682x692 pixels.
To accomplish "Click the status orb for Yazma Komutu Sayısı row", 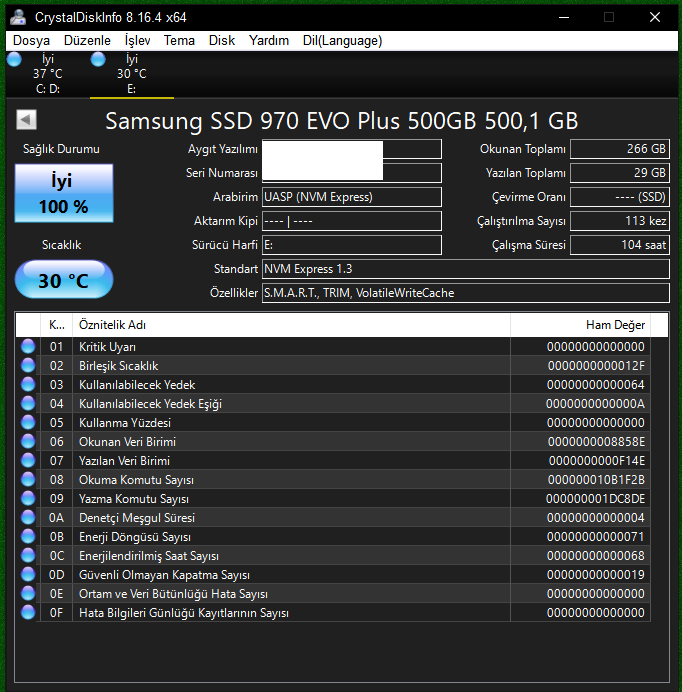I will [28, 498].
